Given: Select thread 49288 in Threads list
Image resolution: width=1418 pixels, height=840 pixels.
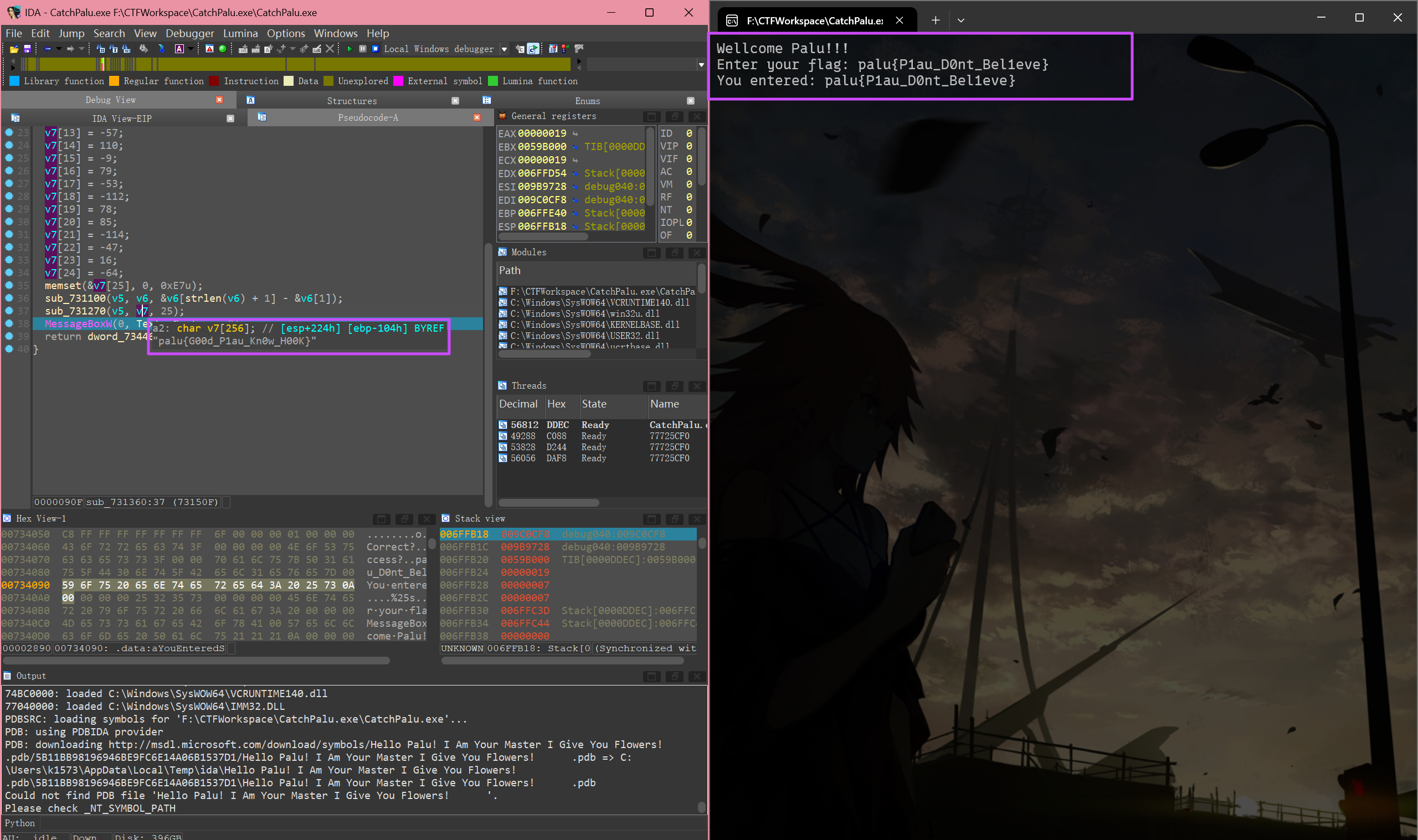Looking at the screenshot, I should 522,436.
